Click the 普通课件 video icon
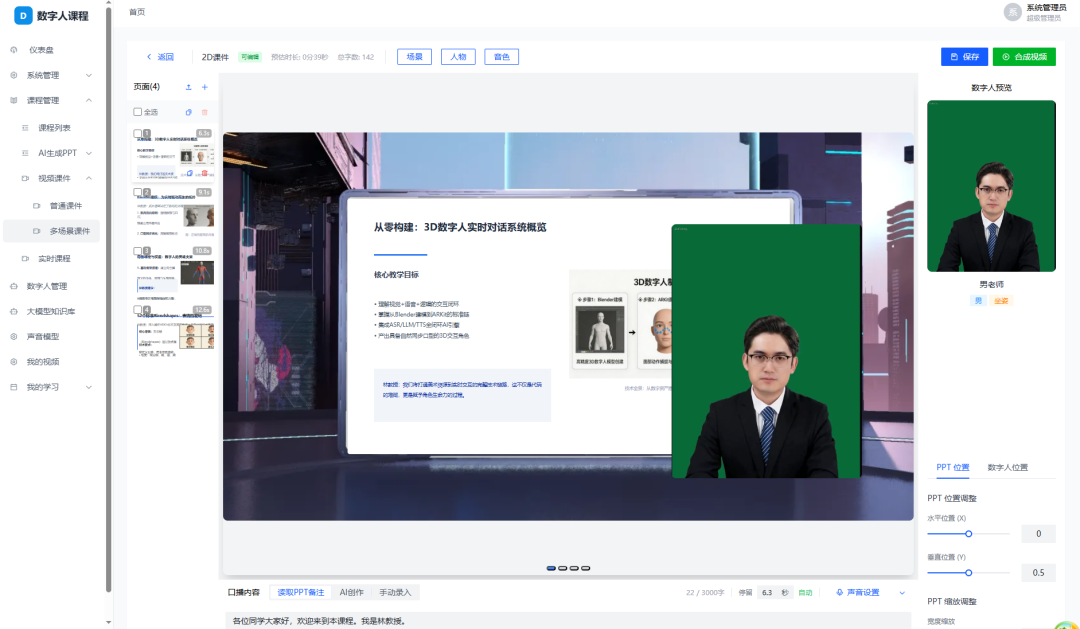 (x=37, y=205)
